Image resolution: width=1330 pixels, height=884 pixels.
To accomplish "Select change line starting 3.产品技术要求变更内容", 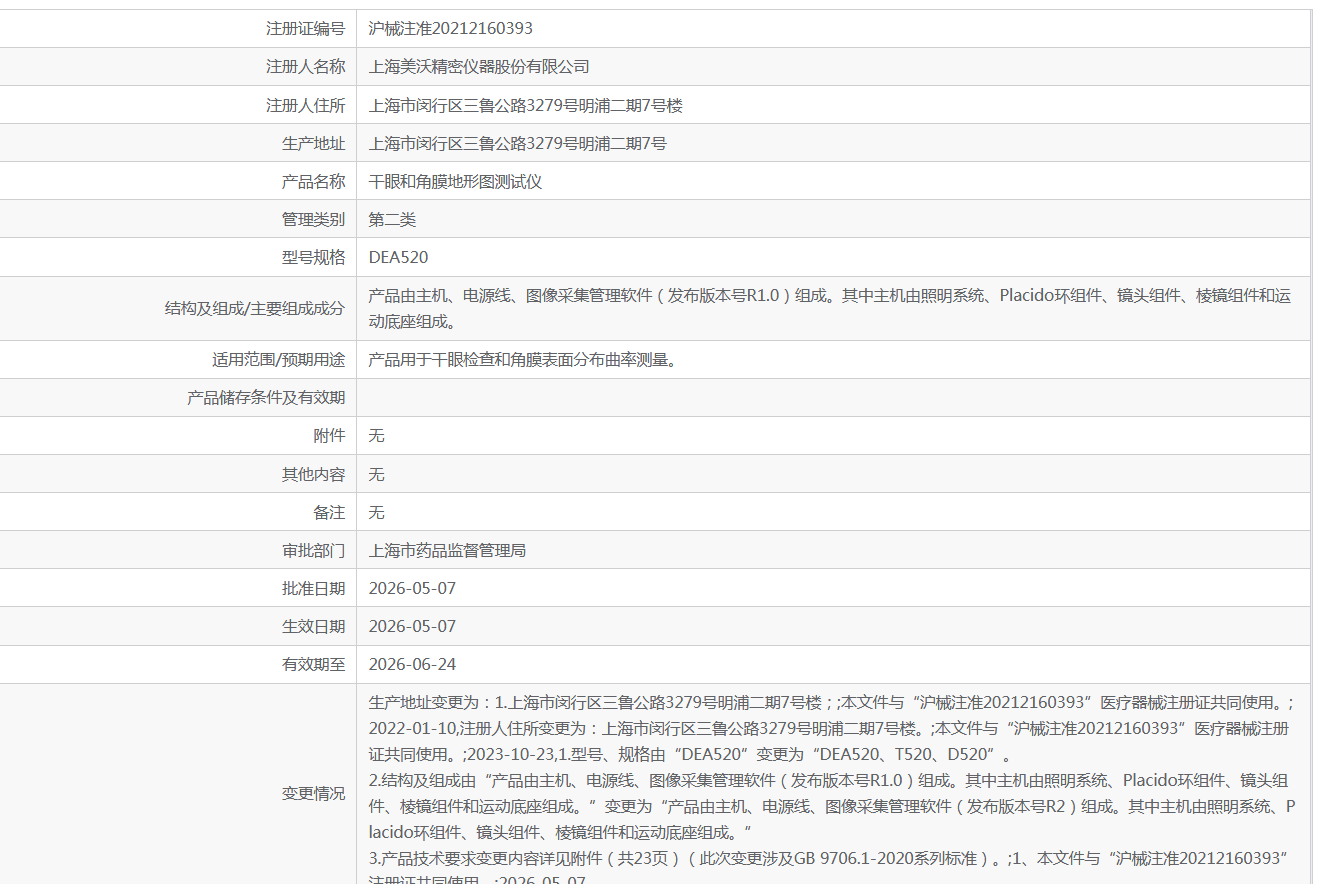I will coord(828,858).
